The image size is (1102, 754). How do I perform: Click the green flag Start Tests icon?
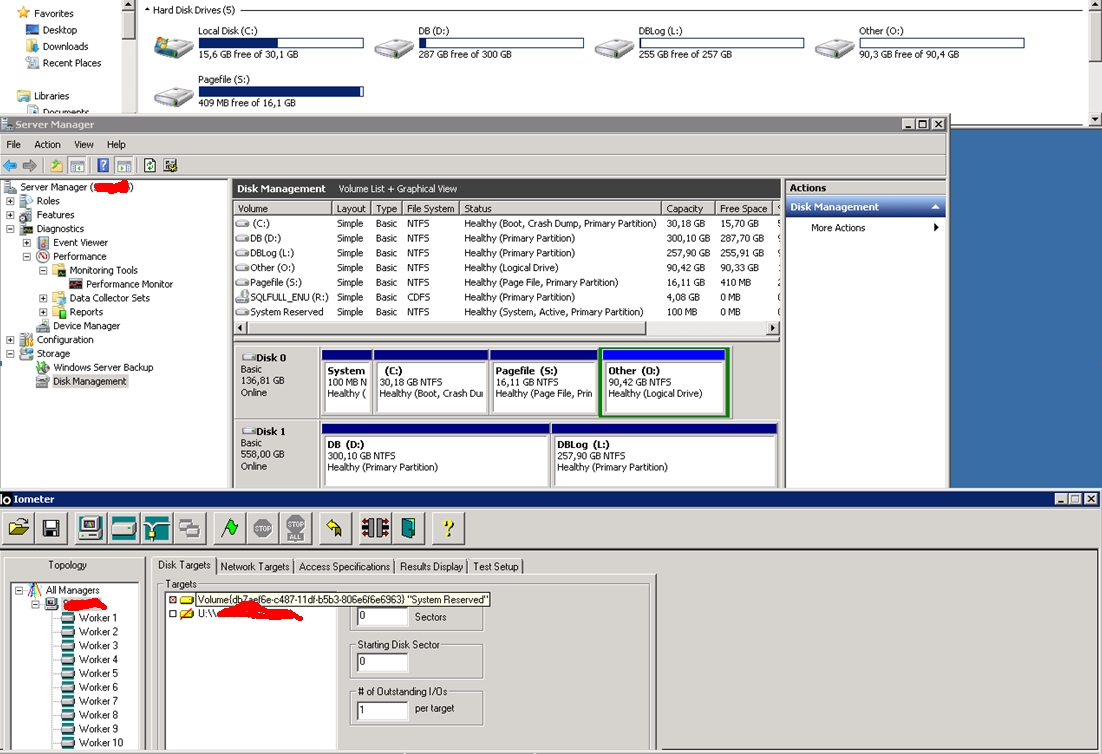(x=231, y=527)
